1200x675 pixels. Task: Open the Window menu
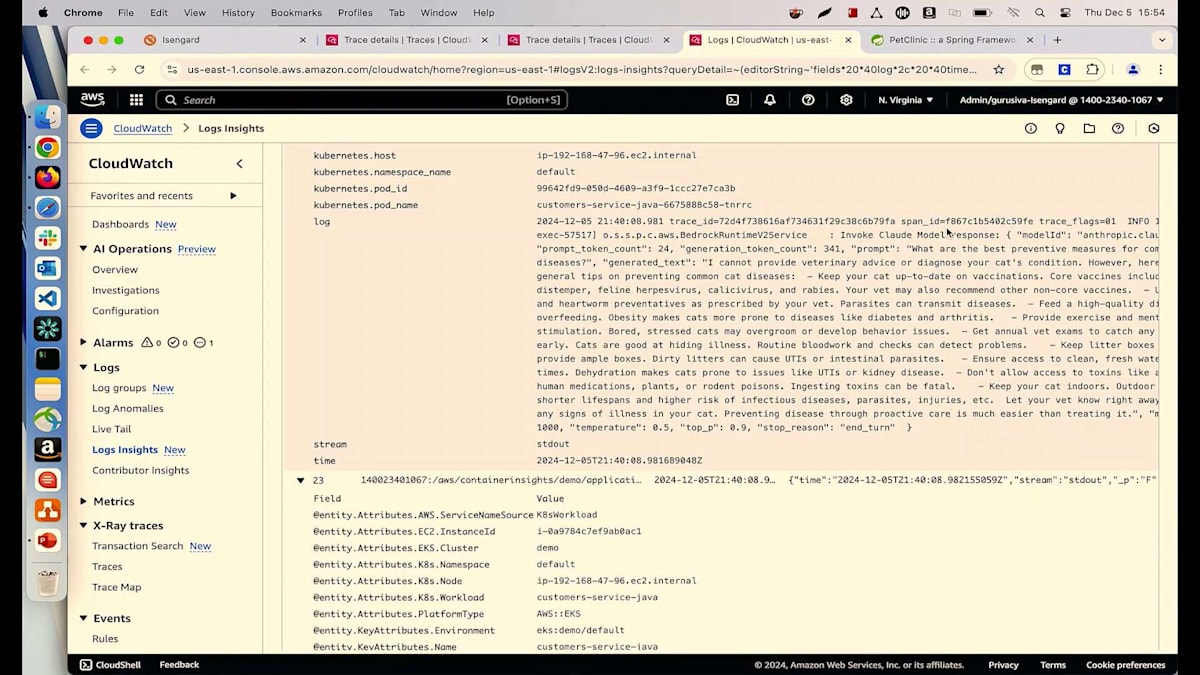(439, 13)
